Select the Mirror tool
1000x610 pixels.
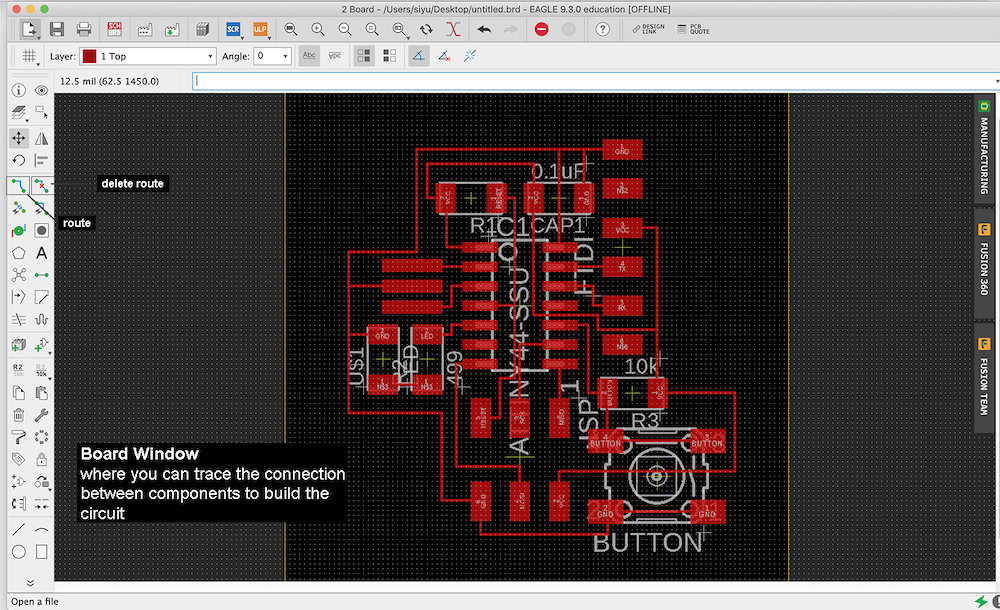coord(41,138)
